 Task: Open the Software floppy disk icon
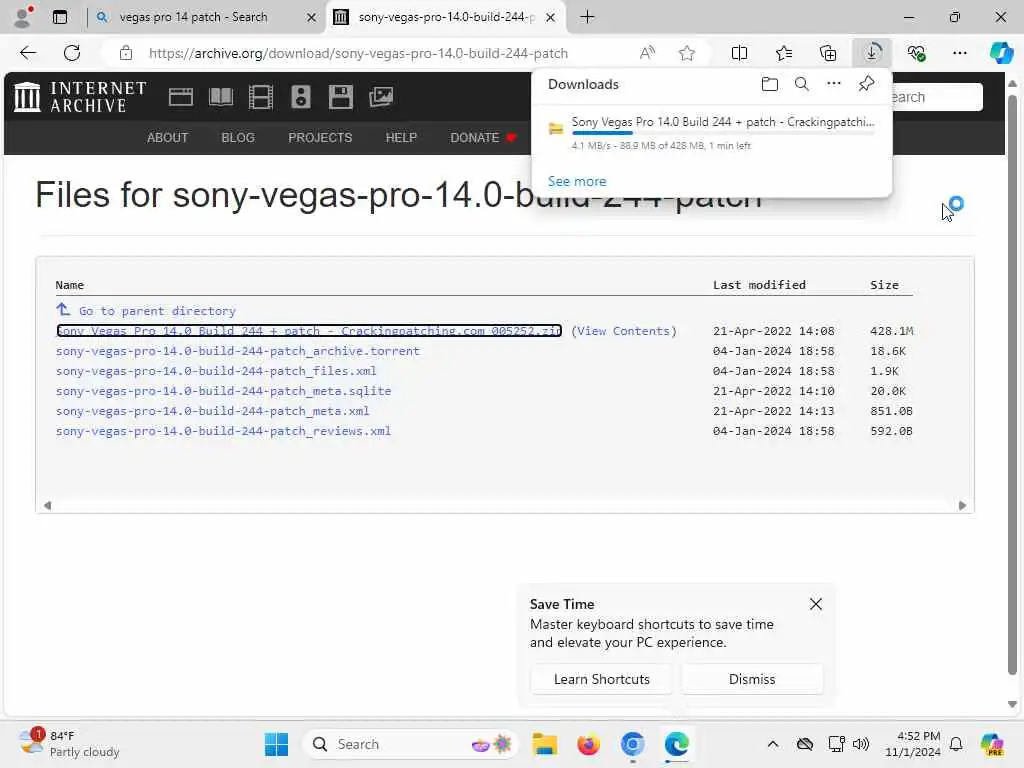click(341, 97)
